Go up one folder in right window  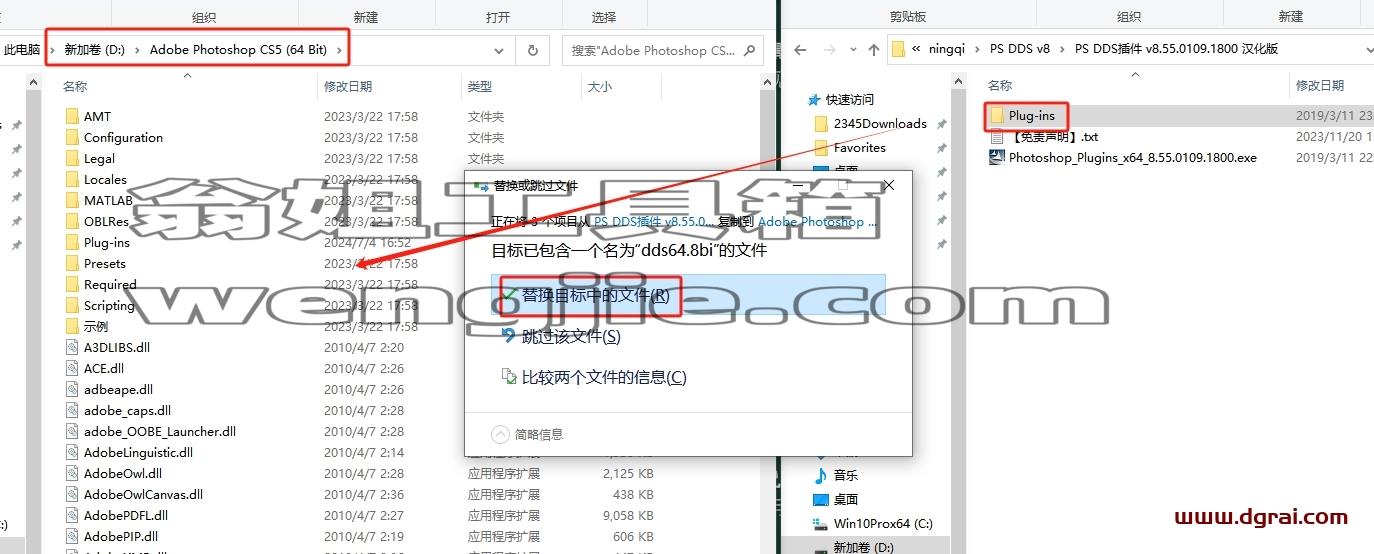874,49
